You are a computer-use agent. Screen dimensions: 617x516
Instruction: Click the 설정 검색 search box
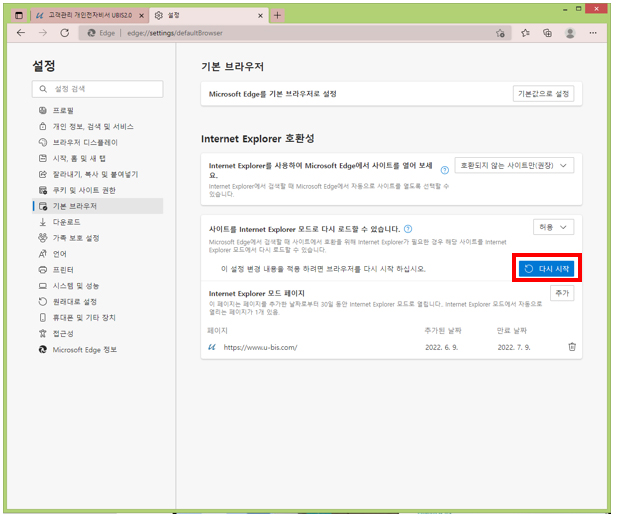[98, 89]
